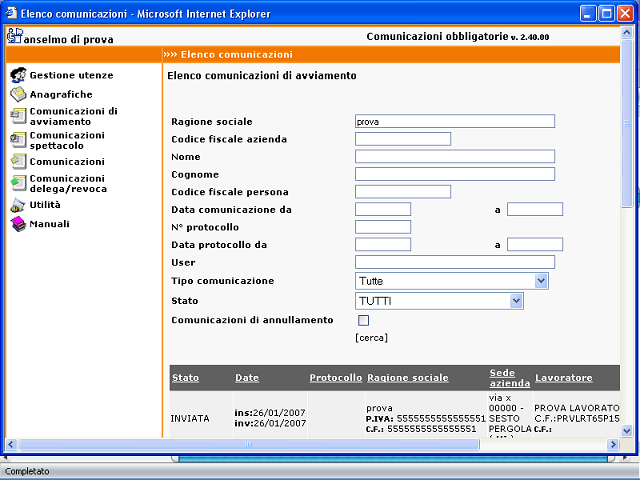Click Data protocollo da start field
640x480 pixels.
(x=383, y=244)
